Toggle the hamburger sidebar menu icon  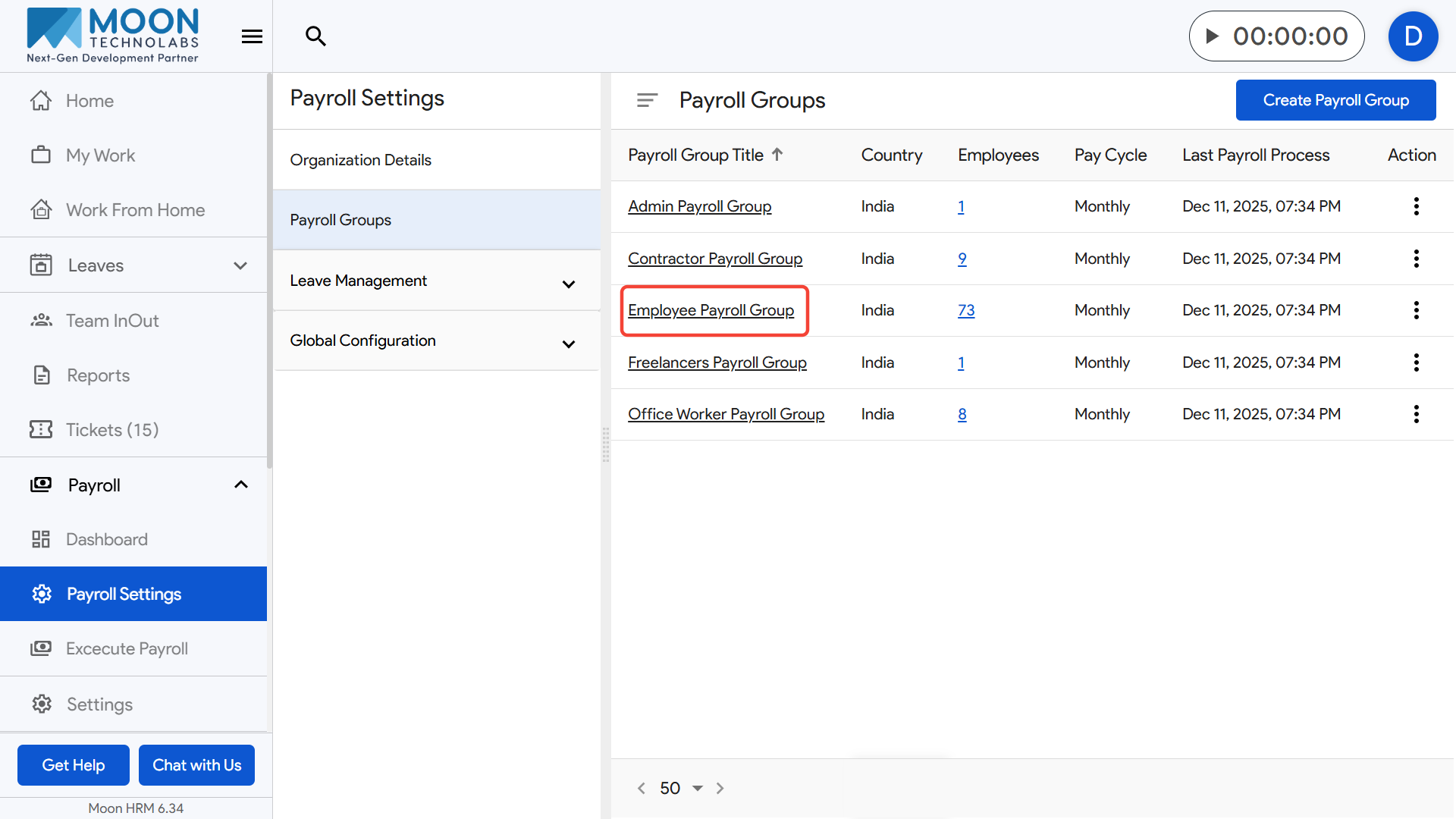pos(252,36)
